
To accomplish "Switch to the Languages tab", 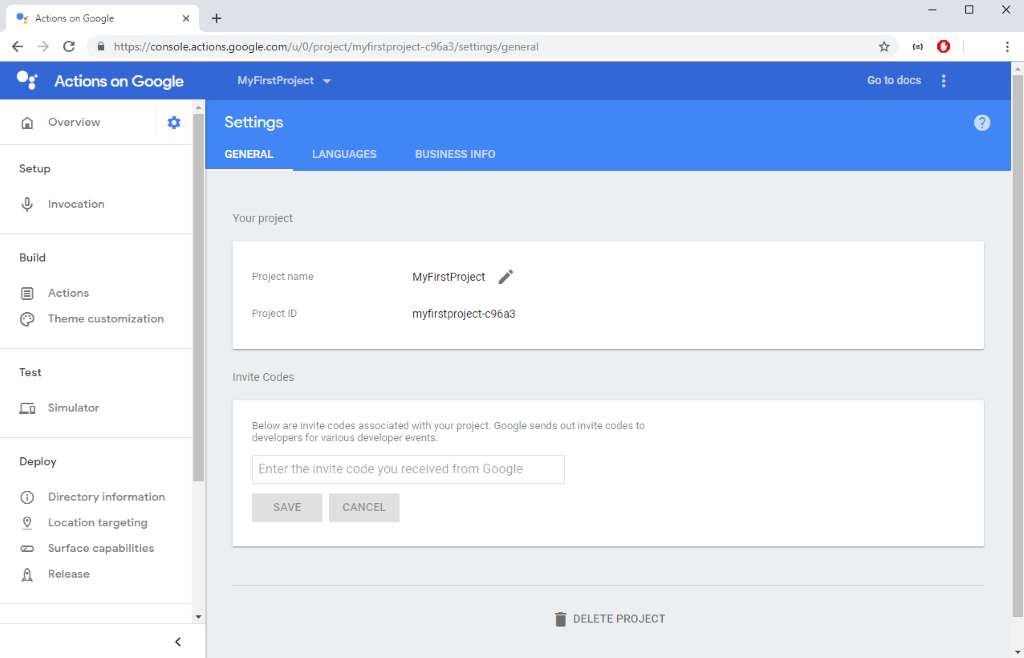I will click(x=344, y=154).
